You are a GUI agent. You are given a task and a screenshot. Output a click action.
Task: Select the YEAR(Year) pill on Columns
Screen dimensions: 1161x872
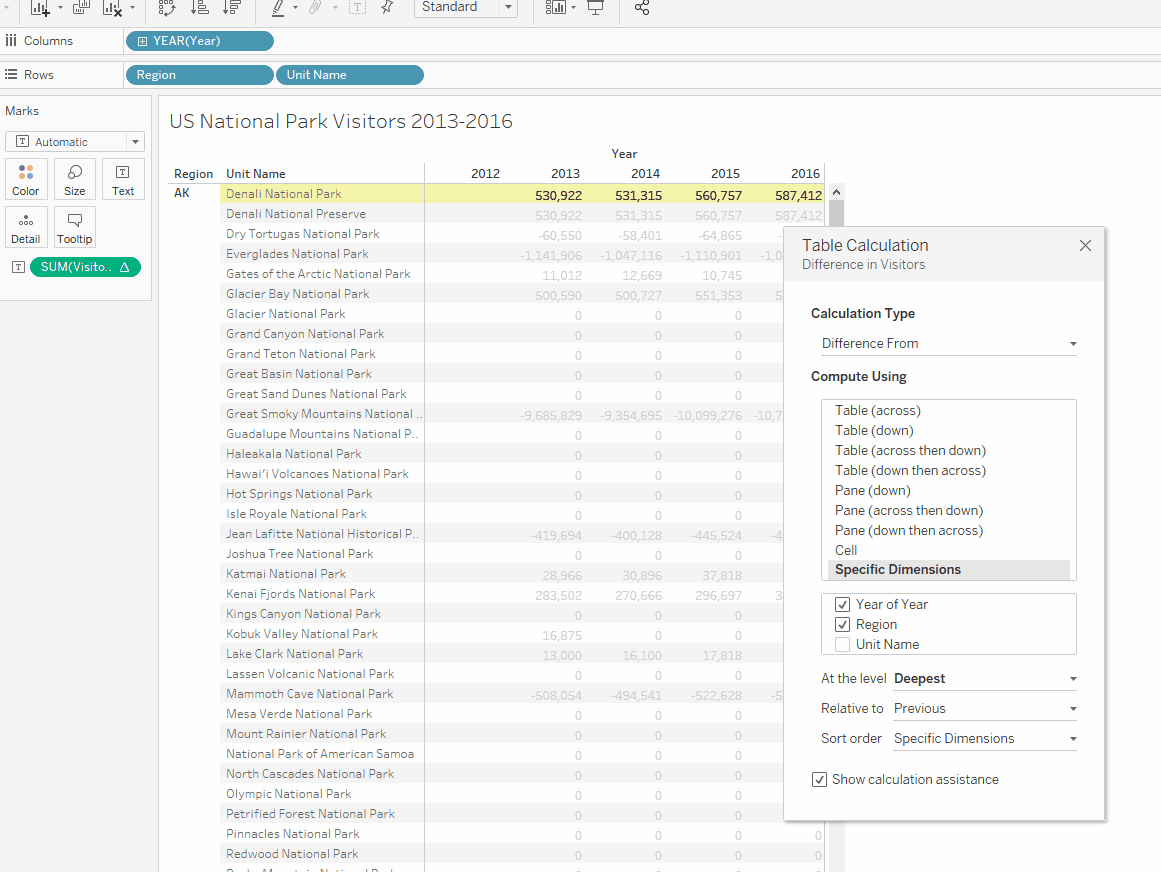[199, 40]
